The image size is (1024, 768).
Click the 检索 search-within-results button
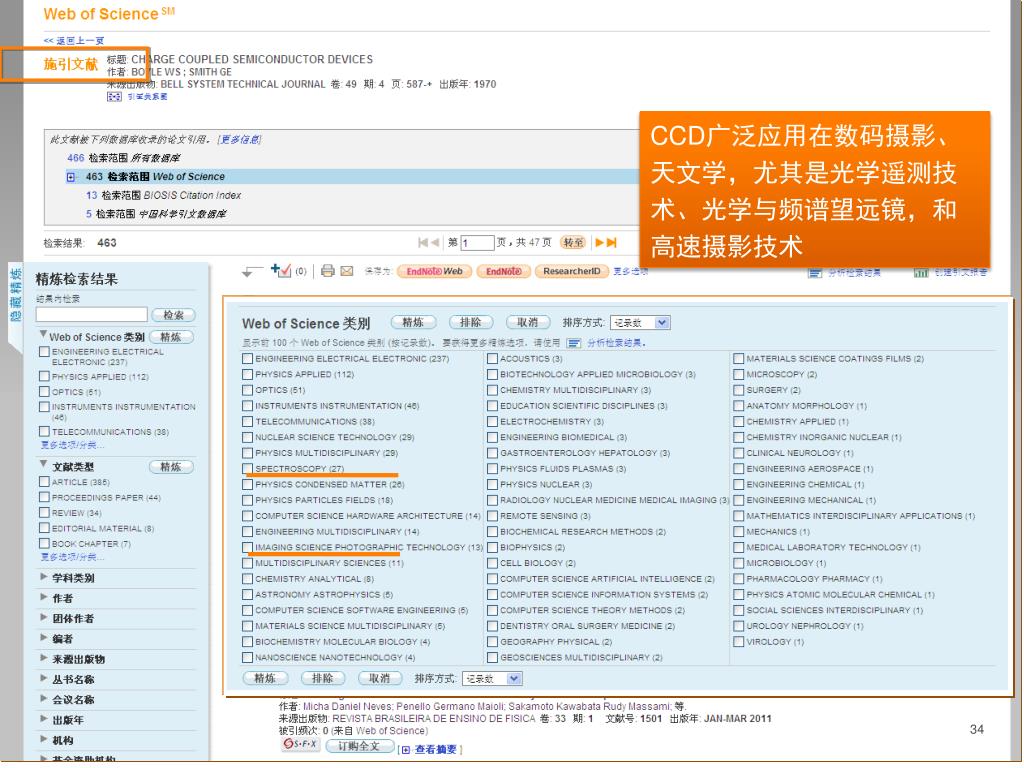(x=173, y=315)
